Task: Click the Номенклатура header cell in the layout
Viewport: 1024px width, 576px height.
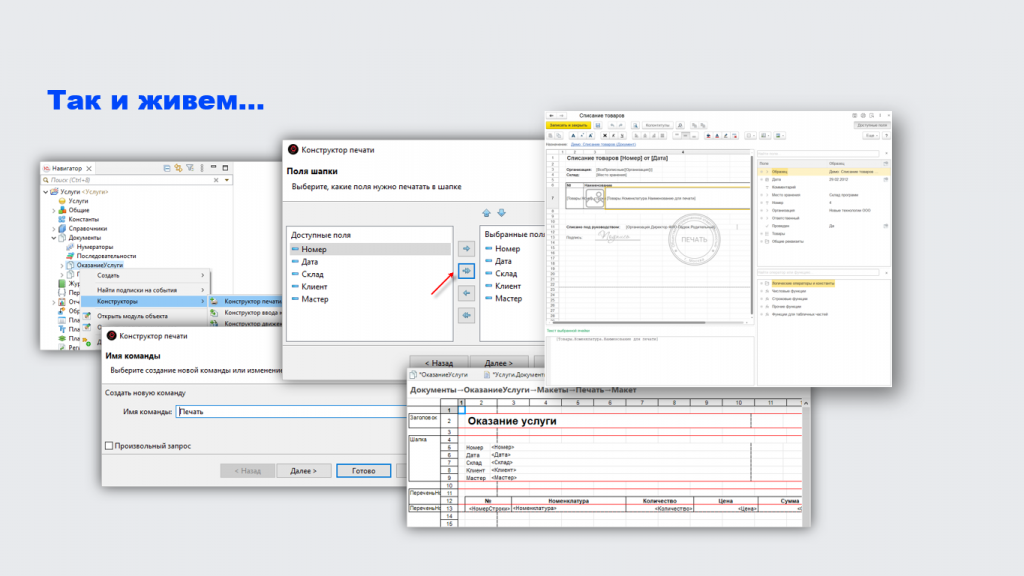Action: tap(568, 501)
